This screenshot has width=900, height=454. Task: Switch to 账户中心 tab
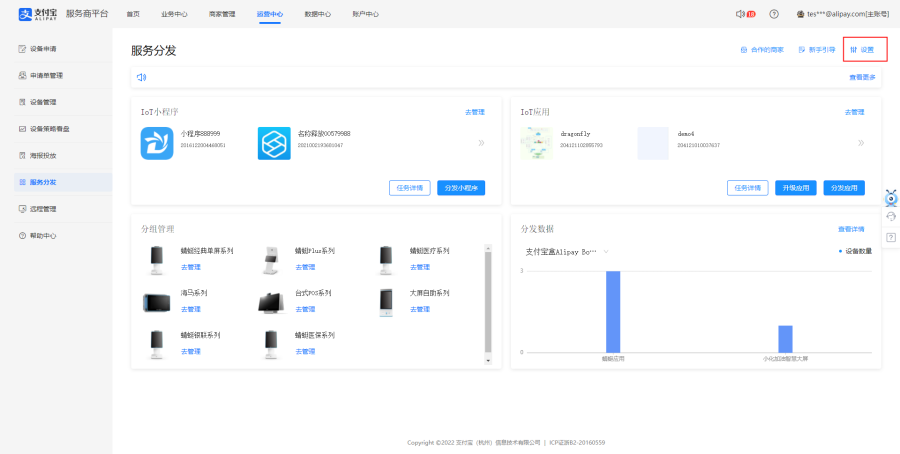[x=366, y=14]
